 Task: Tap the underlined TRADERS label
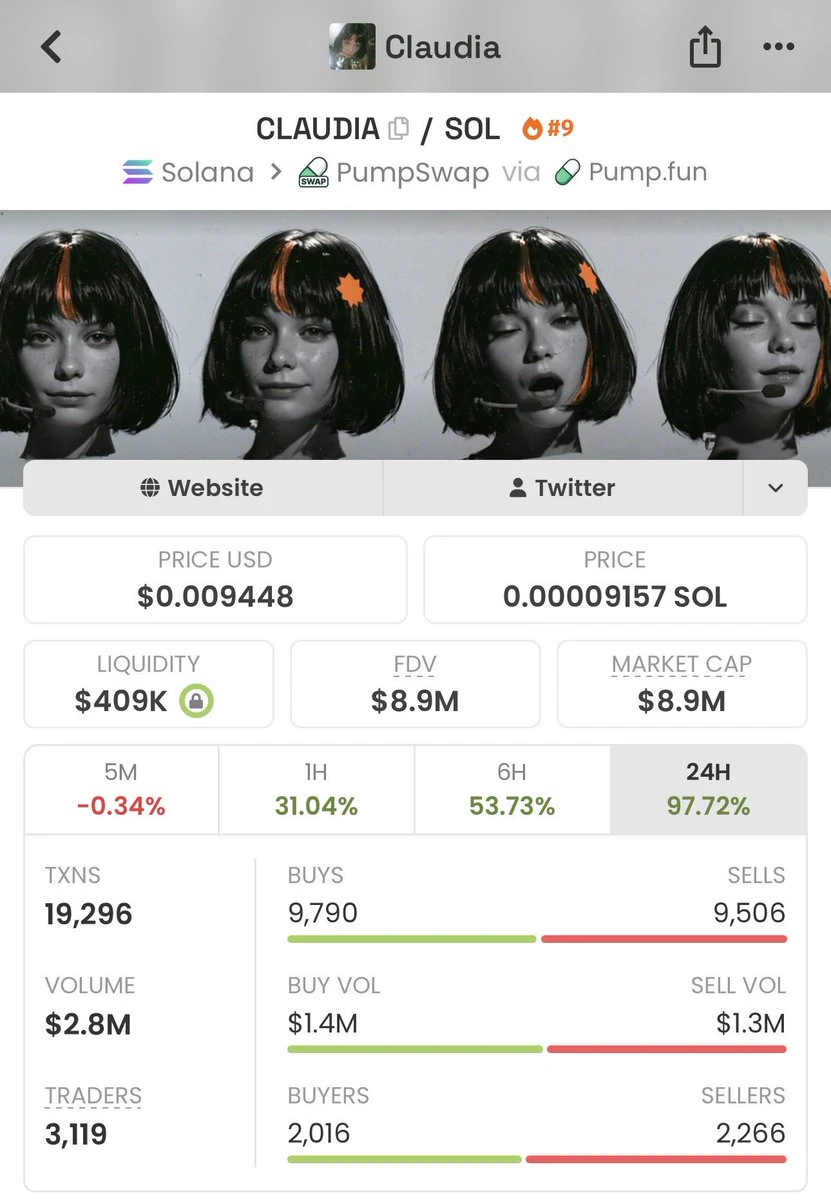tap(93, 1096)
